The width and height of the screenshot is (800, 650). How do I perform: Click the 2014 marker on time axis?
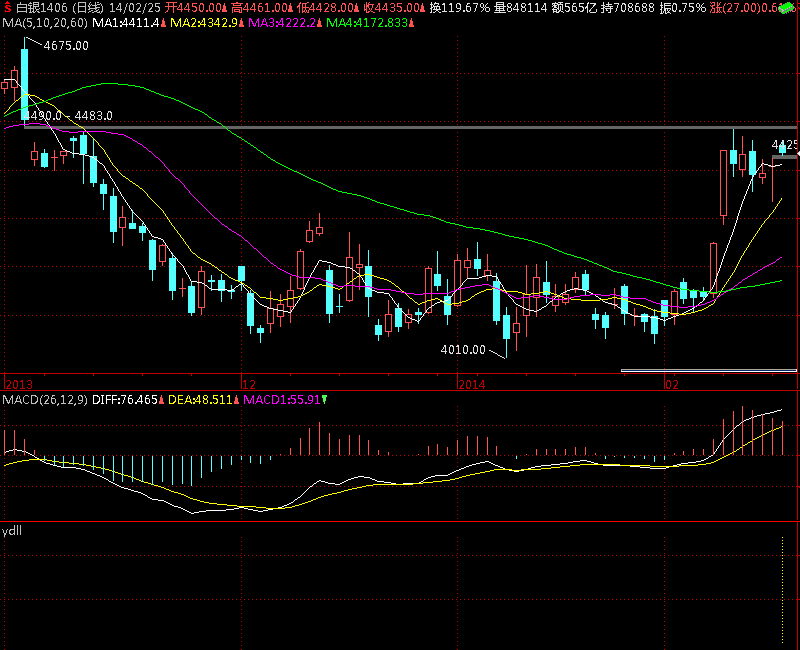click(471, 384)
